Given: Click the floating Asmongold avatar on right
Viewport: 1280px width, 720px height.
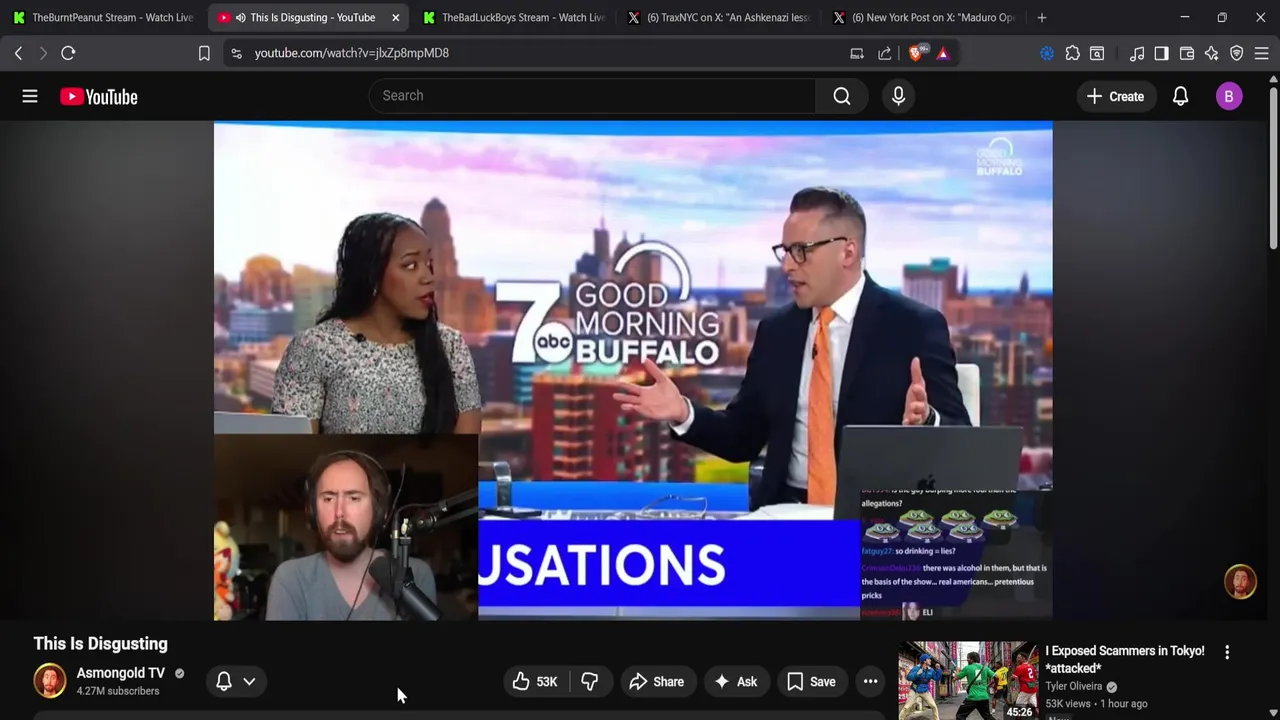Looking at the screenshot, I should [1240, 582].
